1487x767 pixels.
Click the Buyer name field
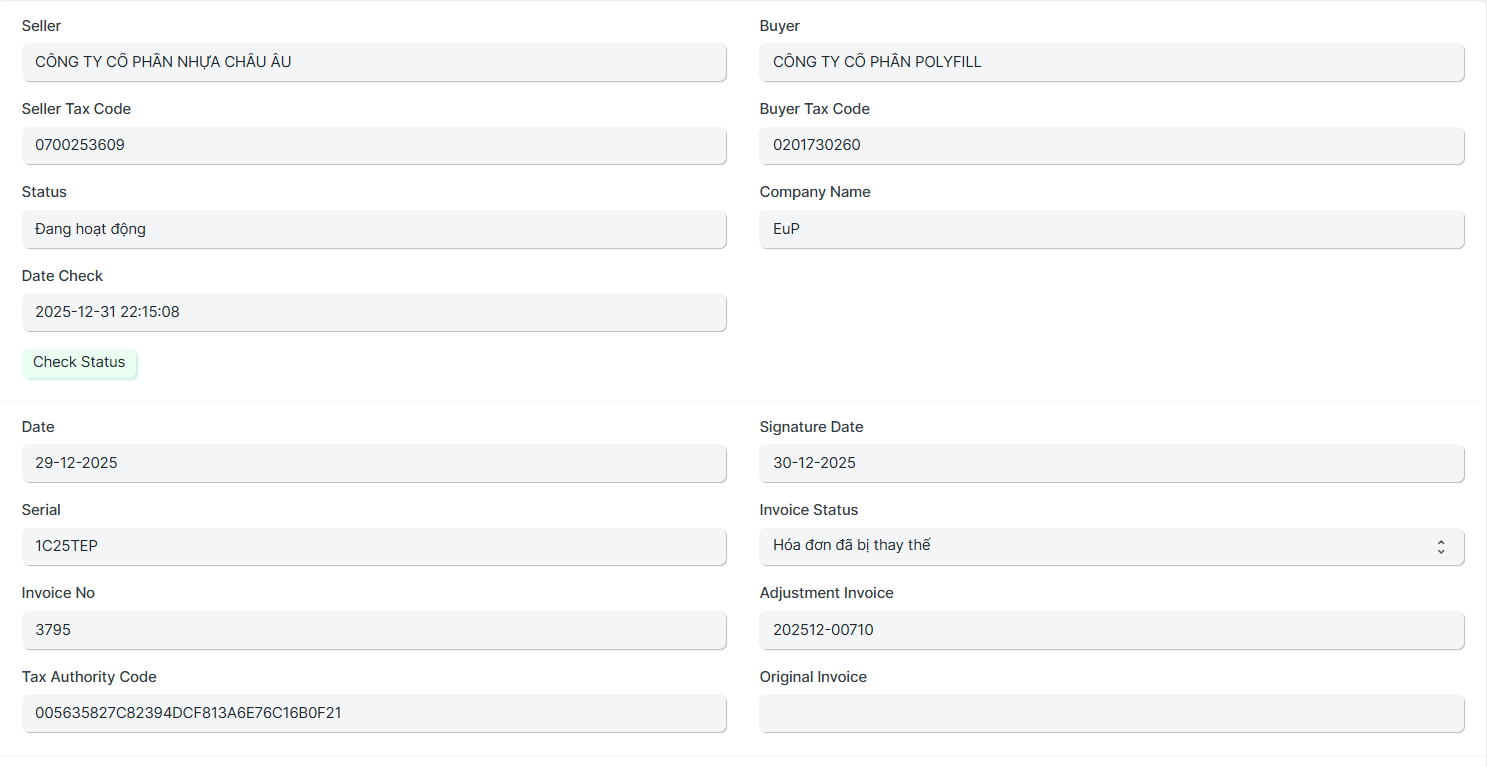(x=1112, y=62)
